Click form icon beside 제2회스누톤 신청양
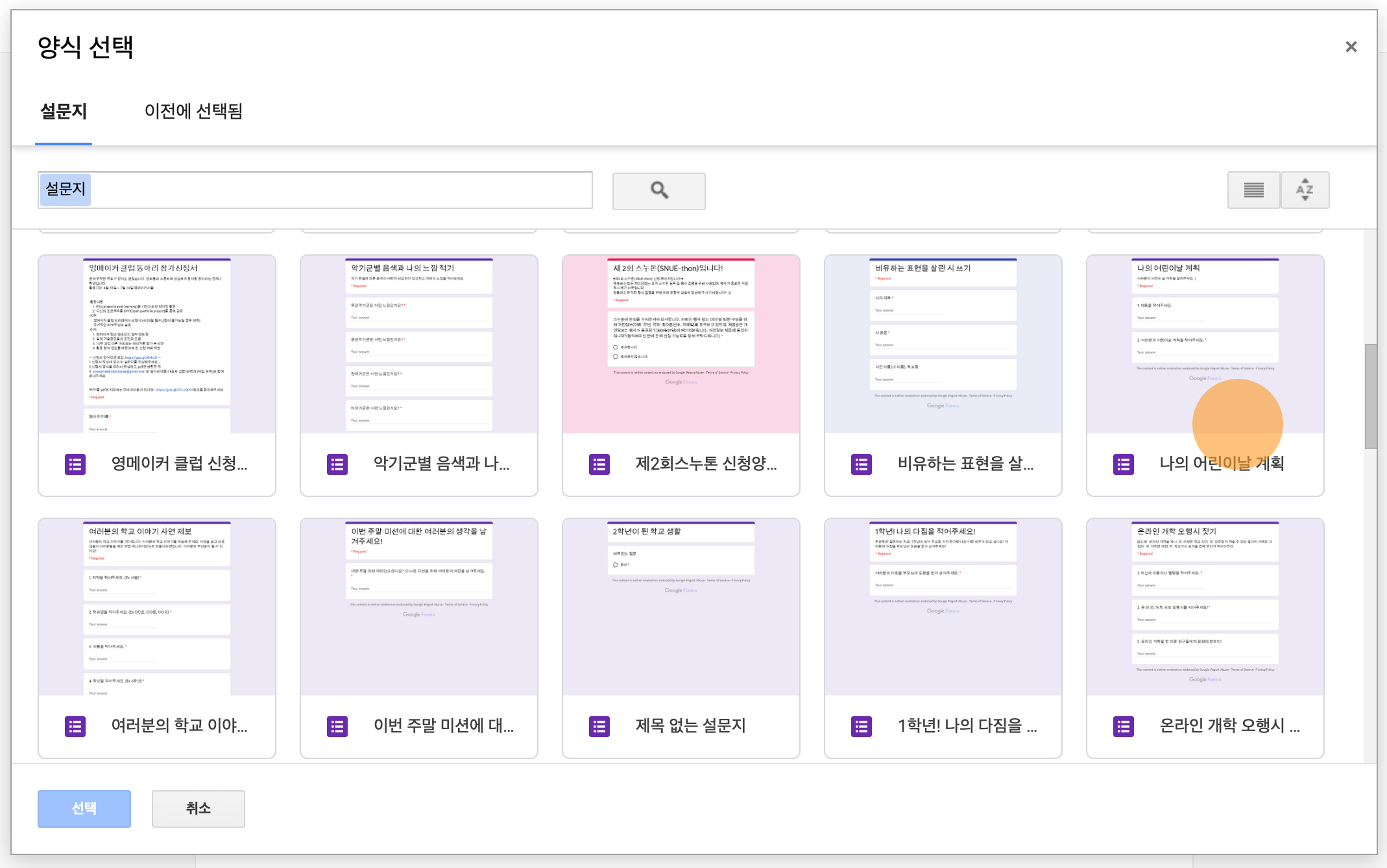Image resolution: width=1387 pixels, height=868 pixels. (x=599, y=464)
